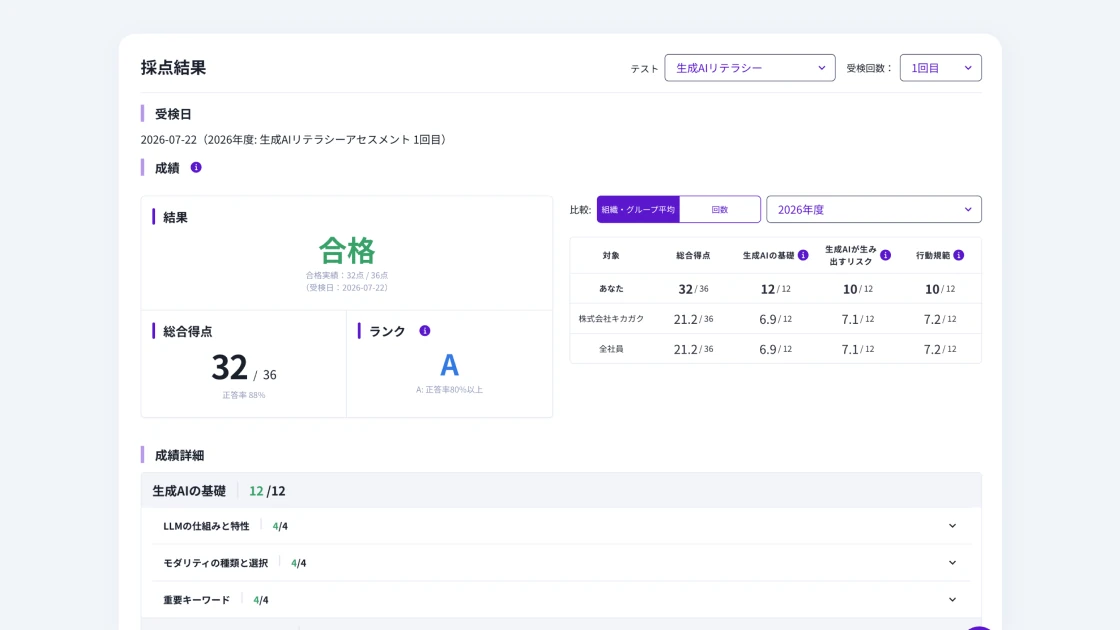This screenshot has height=630, width=1120.
Task: Click the A: 正答率80%以上 note
Action: coord(449,389)
